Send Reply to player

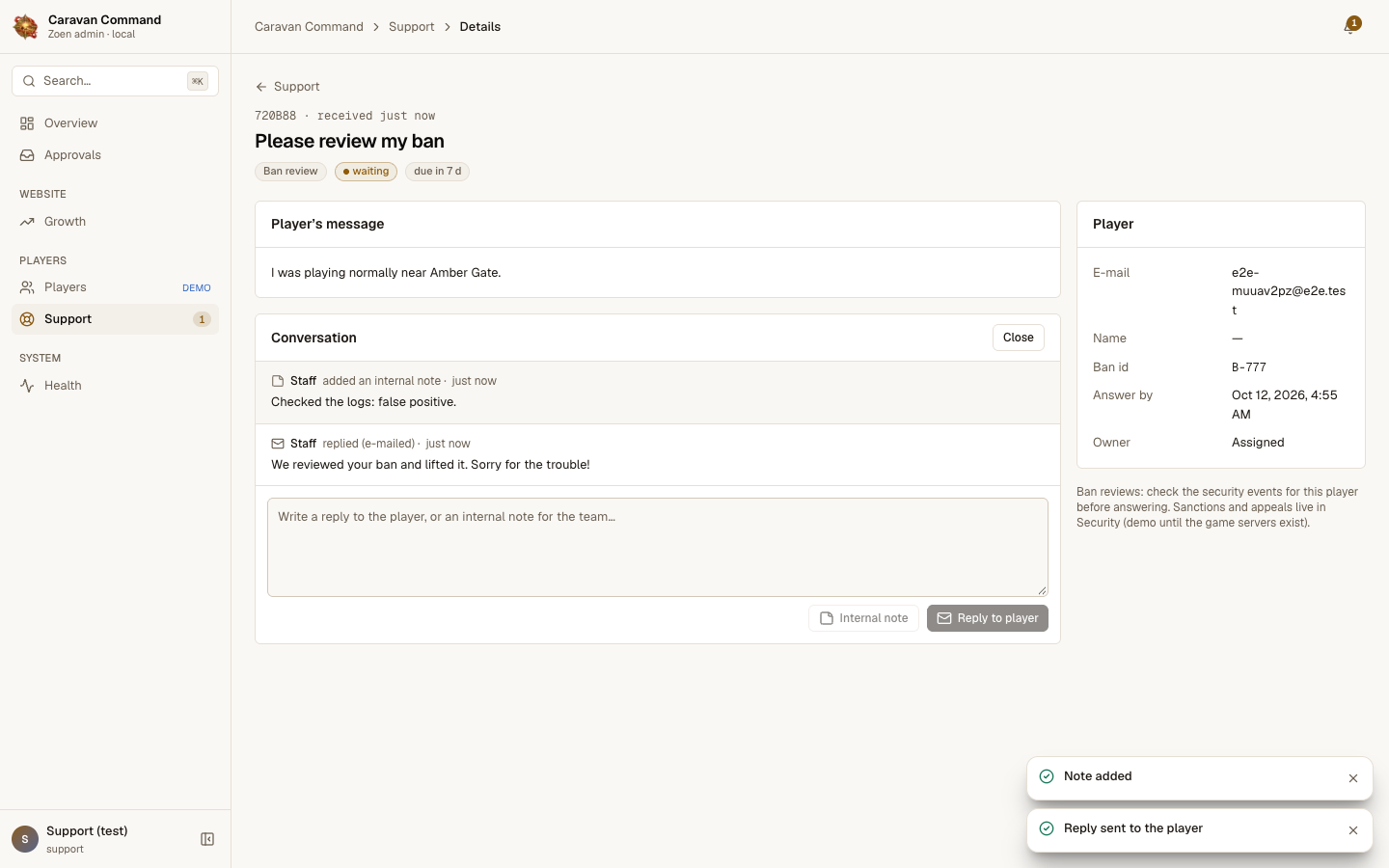click(987, 618)
